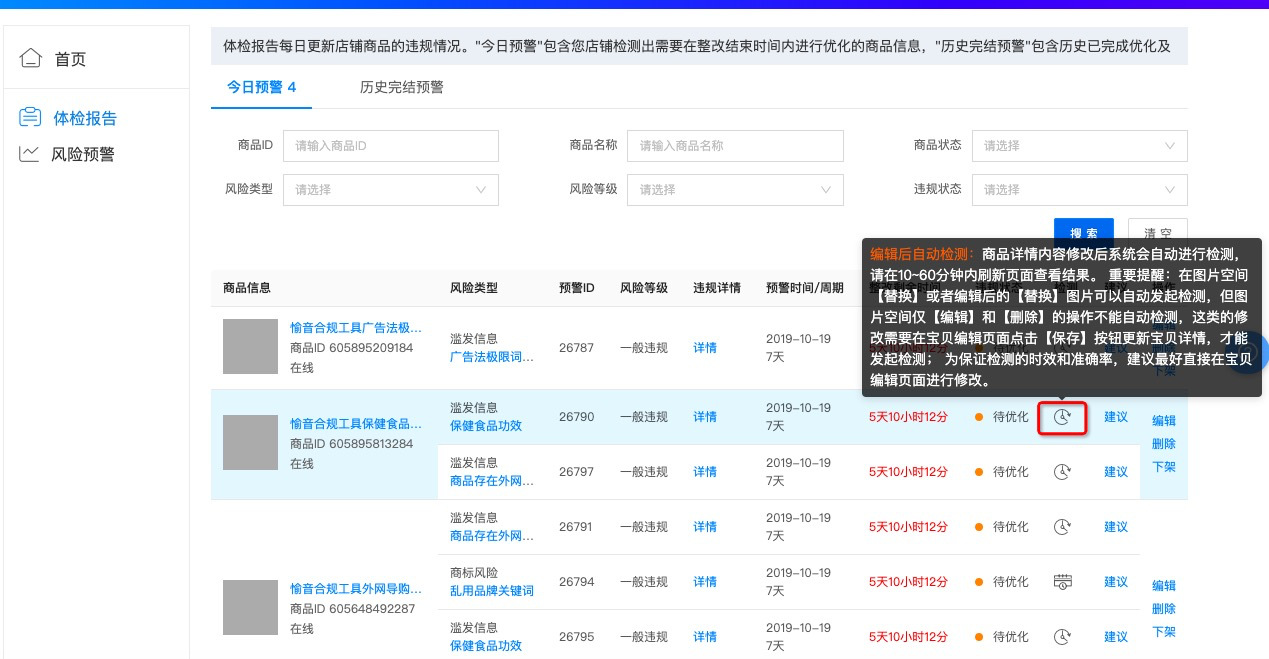Click thumbnail of product 605648492287
Image resolution: width=1269 pixels, height=659 pixels.
[250, 607]
